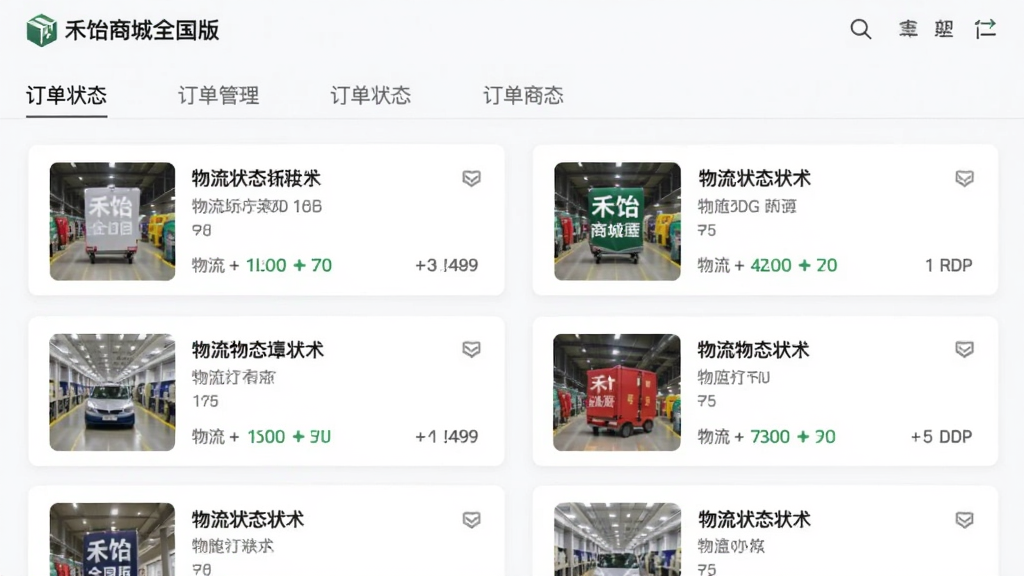Open the green 禾饴 商城 cart thumbnail
The height and width of the screenshot is (576, 1024).
click(617, 221)
